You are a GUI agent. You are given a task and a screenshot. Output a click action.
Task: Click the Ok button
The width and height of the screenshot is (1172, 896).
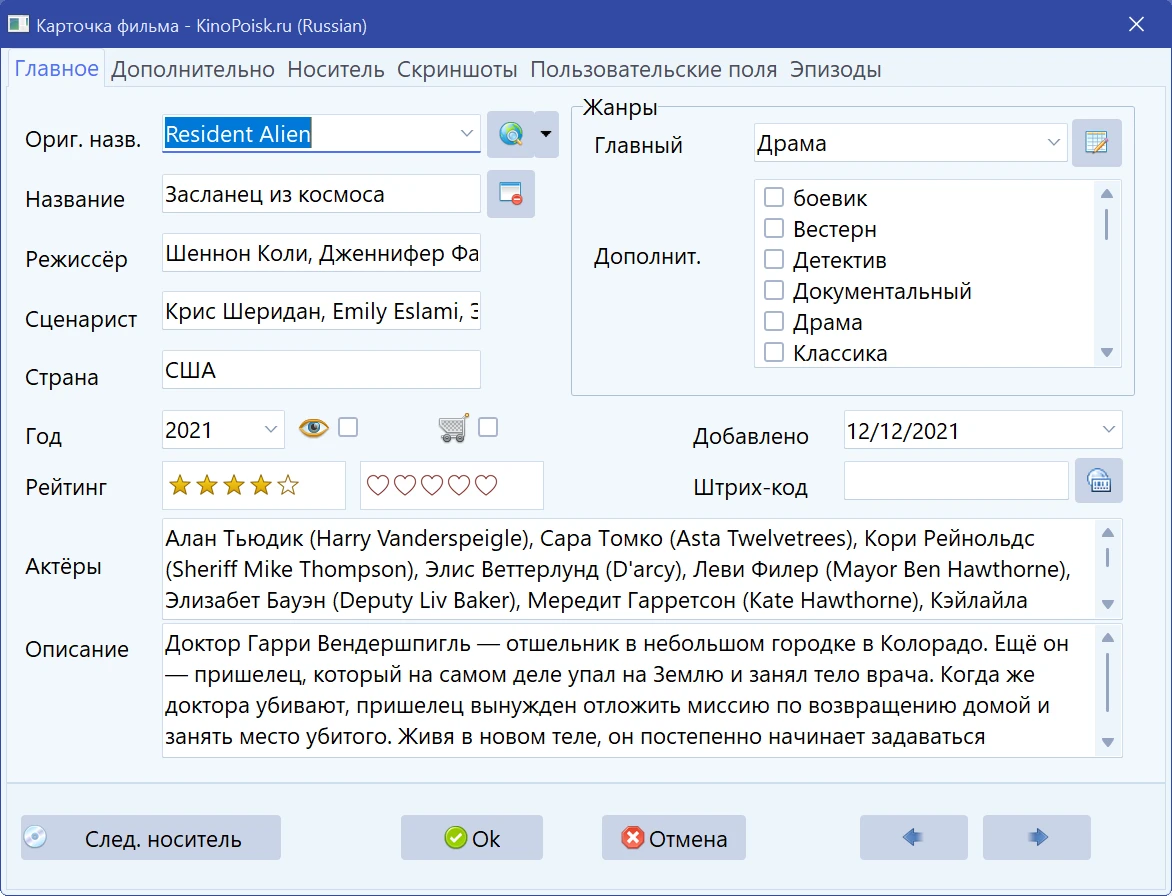coord(472,838)
